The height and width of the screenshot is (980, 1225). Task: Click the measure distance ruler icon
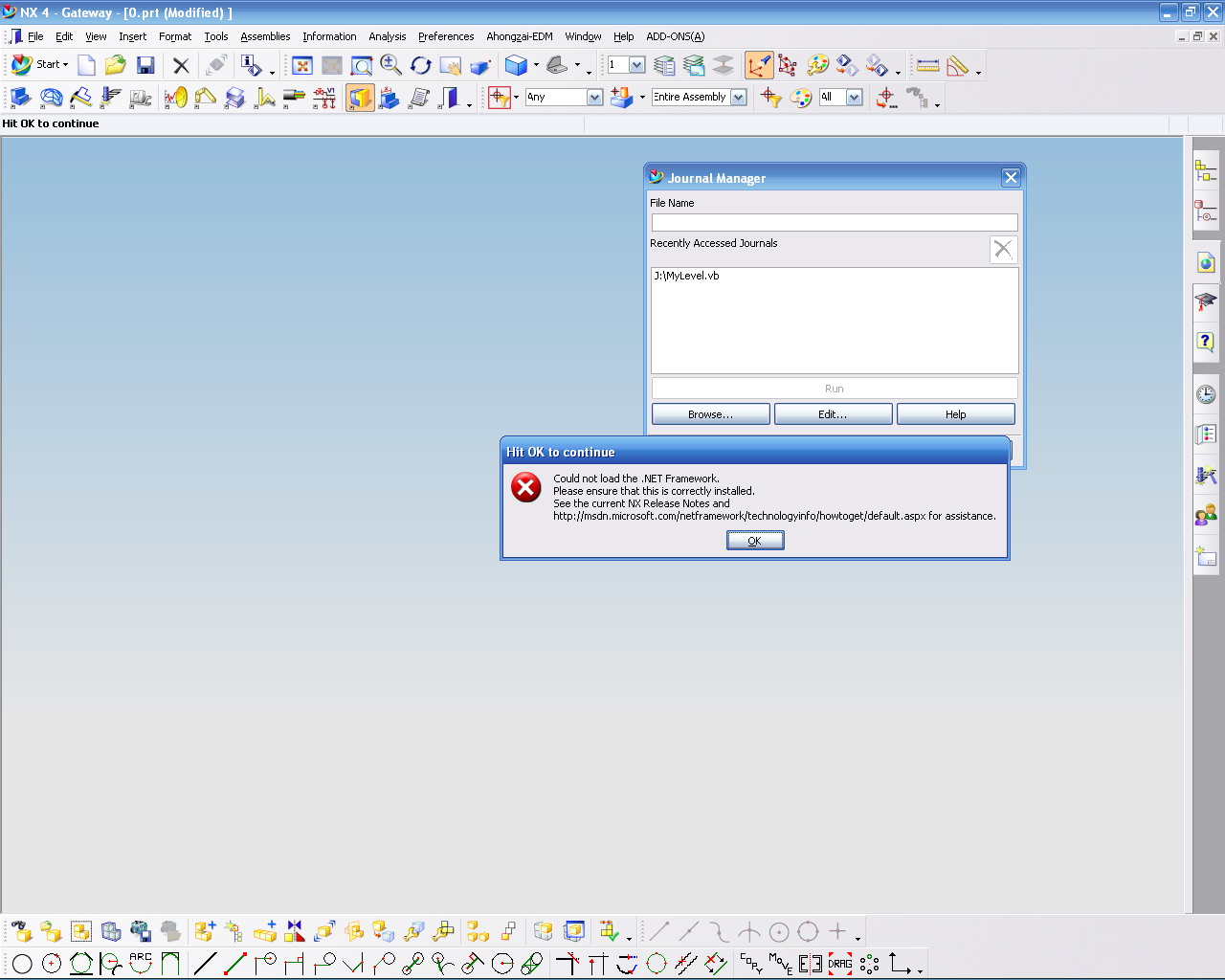click(927, 65)
